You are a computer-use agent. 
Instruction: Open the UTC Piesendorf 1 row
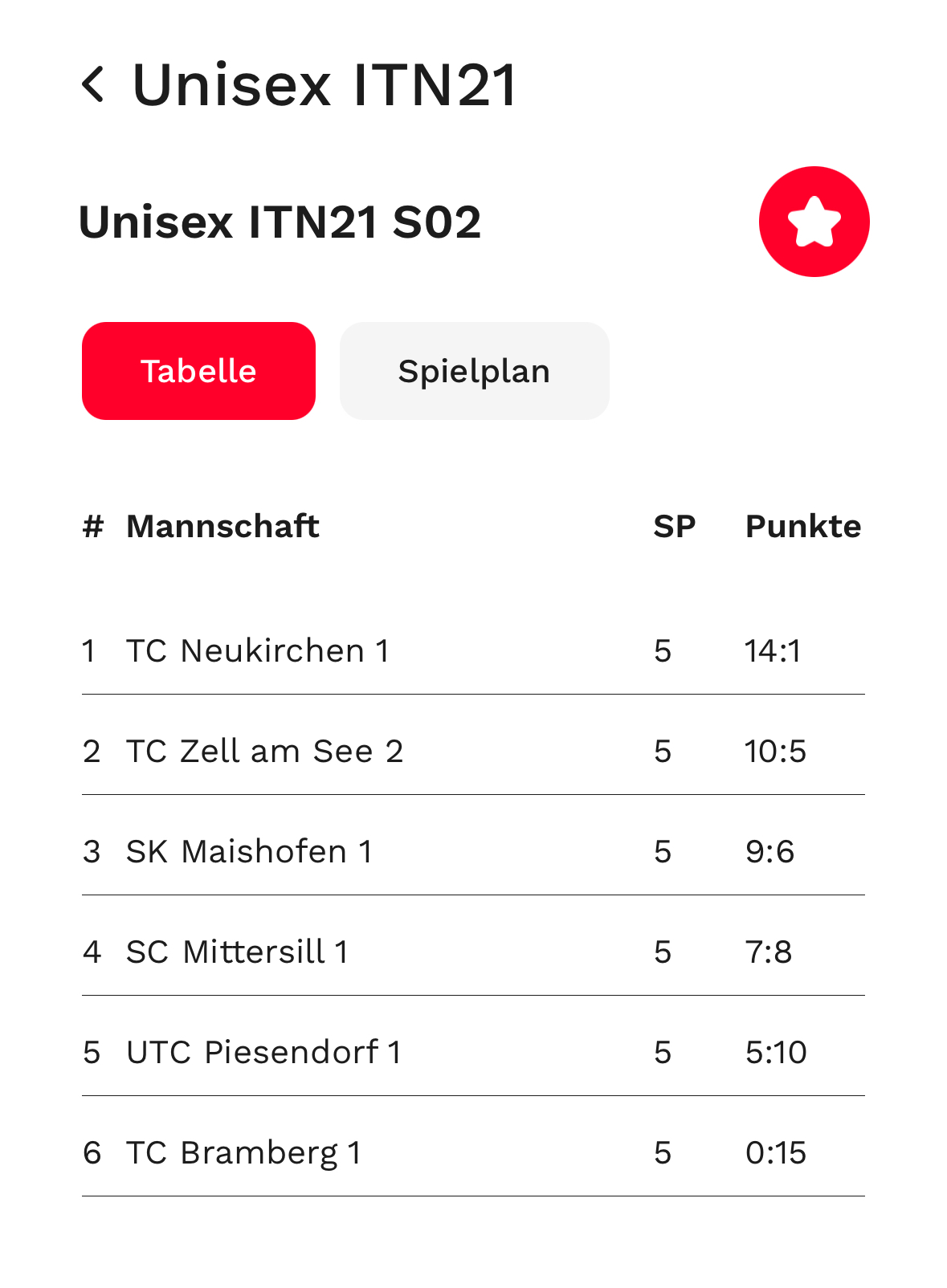(473, 1052)
